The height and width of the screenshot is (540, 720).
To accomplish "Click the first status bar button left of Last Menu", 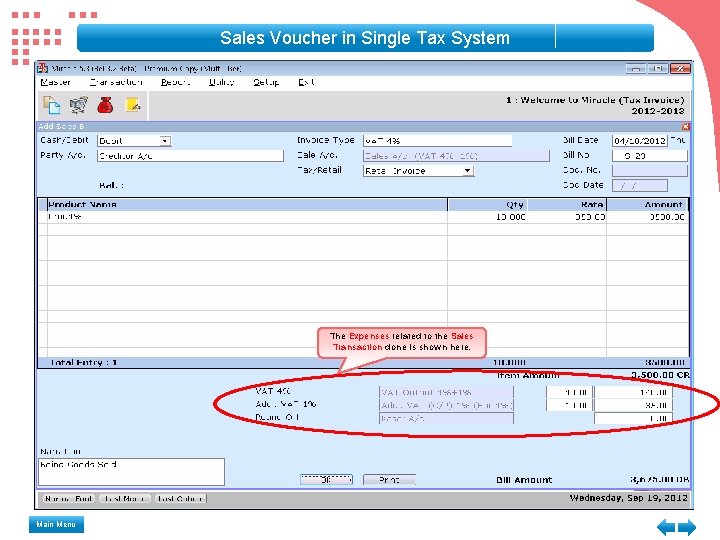I will pos(69,499).
